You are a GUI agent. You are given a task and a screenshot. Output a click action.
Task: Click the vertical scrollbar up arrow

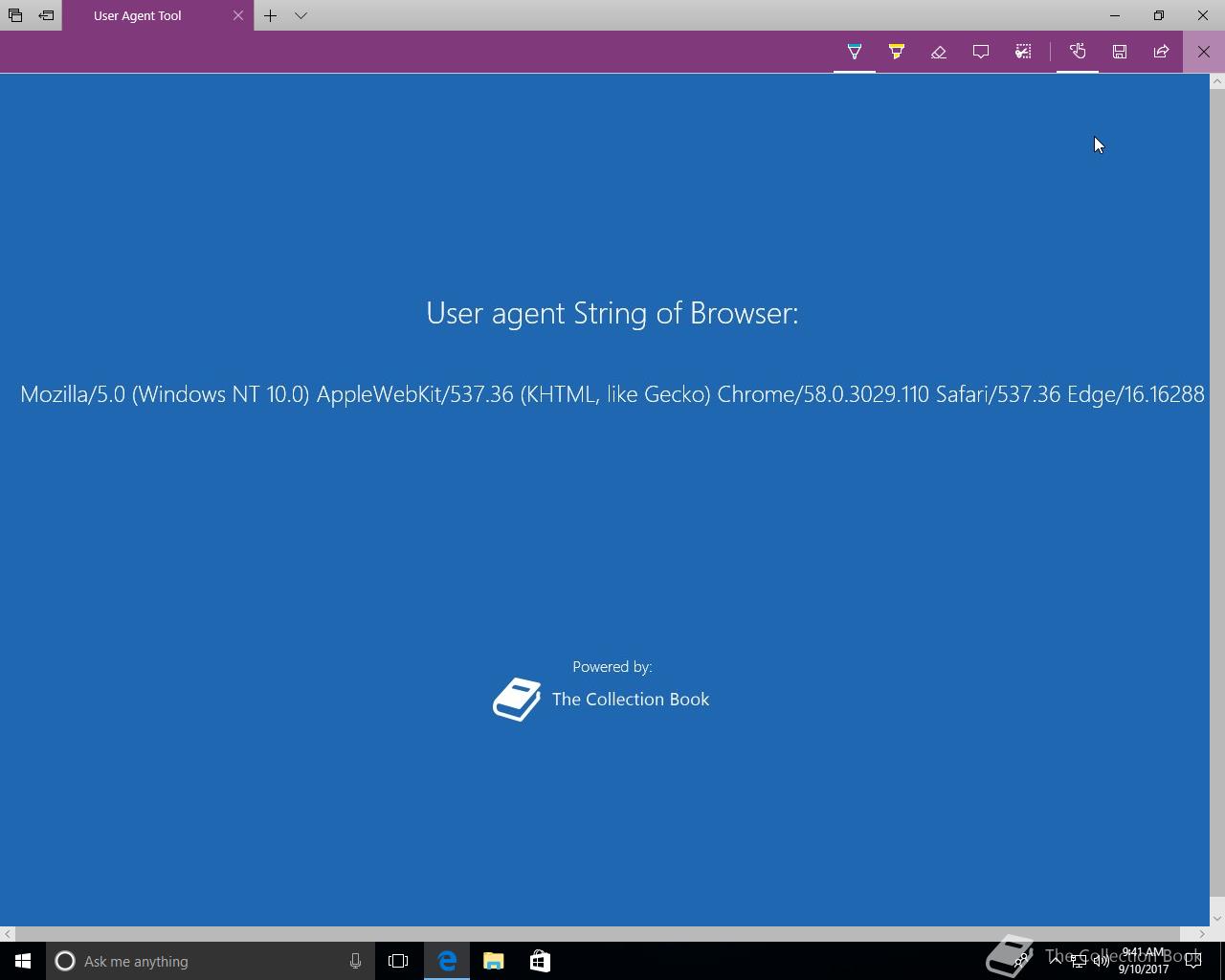click(x=1217, y=81)
